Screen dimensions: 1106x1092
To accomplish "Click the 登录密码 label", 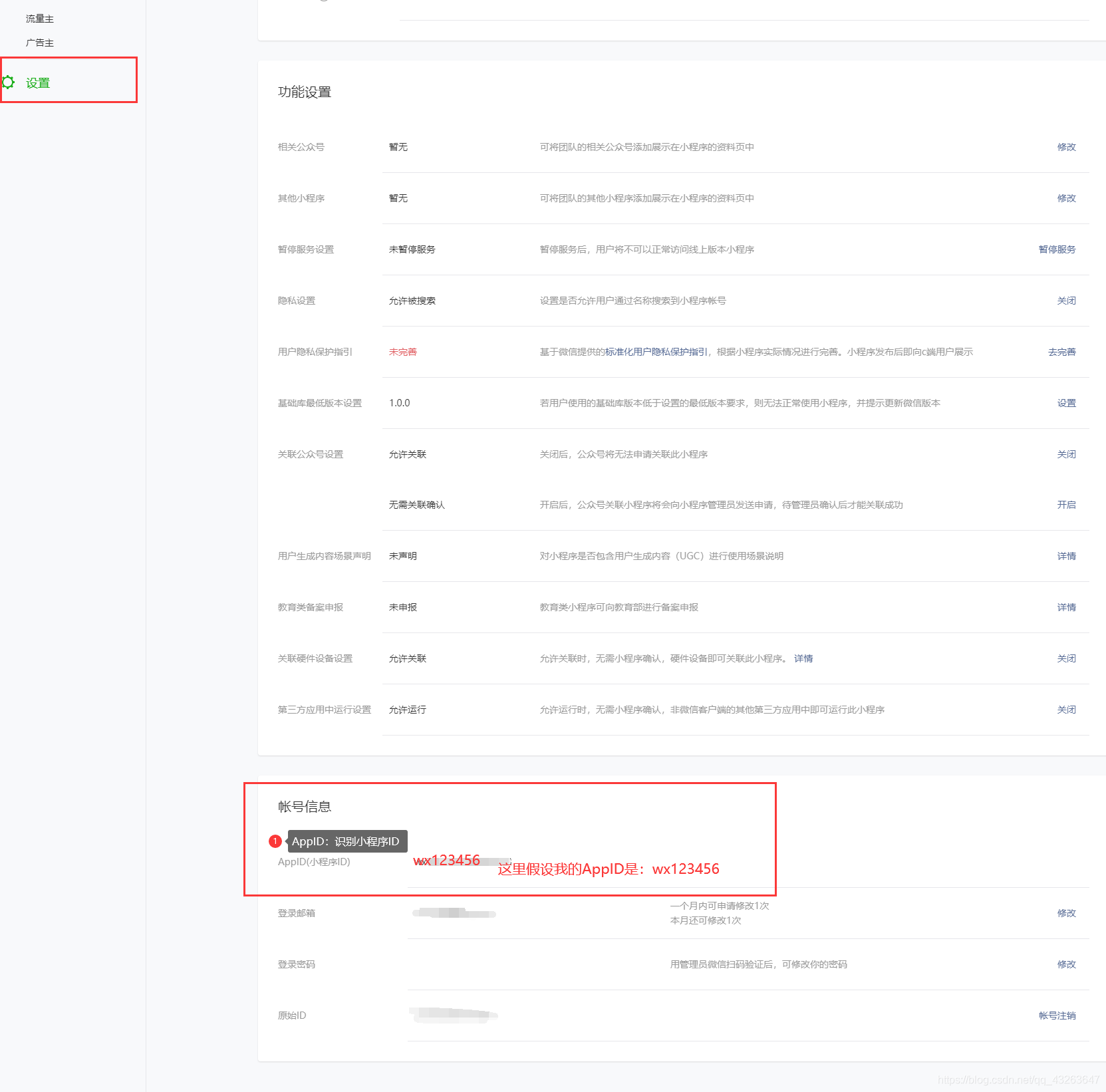I will pyautogui.click(x=297, y=964).
